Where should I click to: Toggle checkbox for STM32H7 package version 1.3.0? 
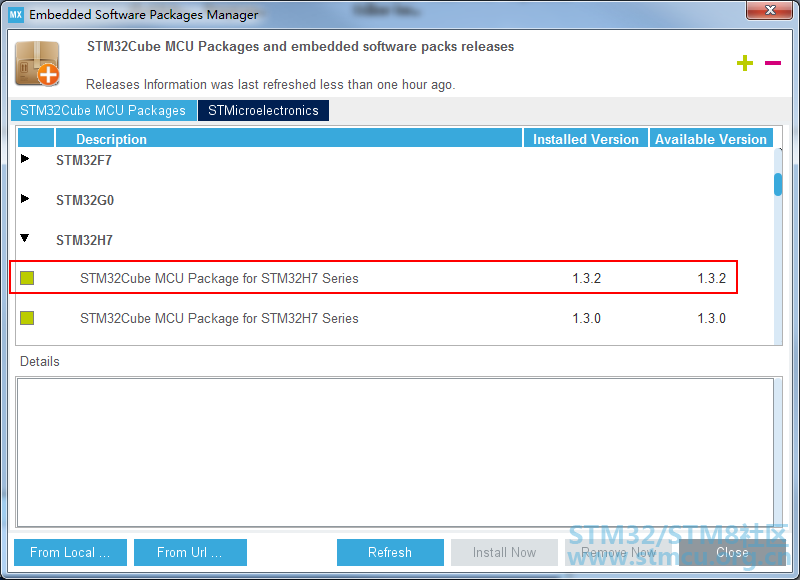coord(27,318)
